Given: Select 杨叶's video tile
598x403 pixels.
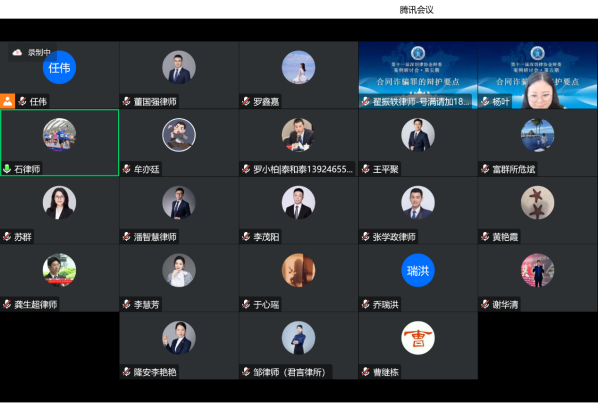Looking at the screenshot, I should pos(537,75).
